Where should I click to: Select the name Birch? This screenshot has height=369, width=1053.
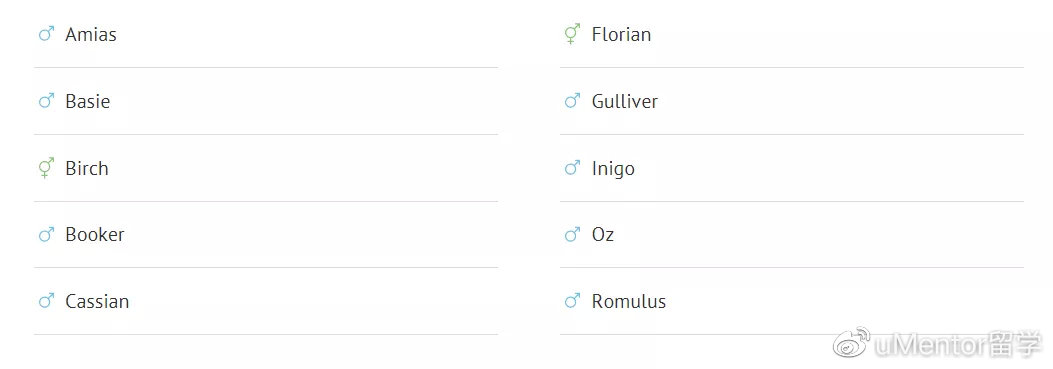point(87,168)
